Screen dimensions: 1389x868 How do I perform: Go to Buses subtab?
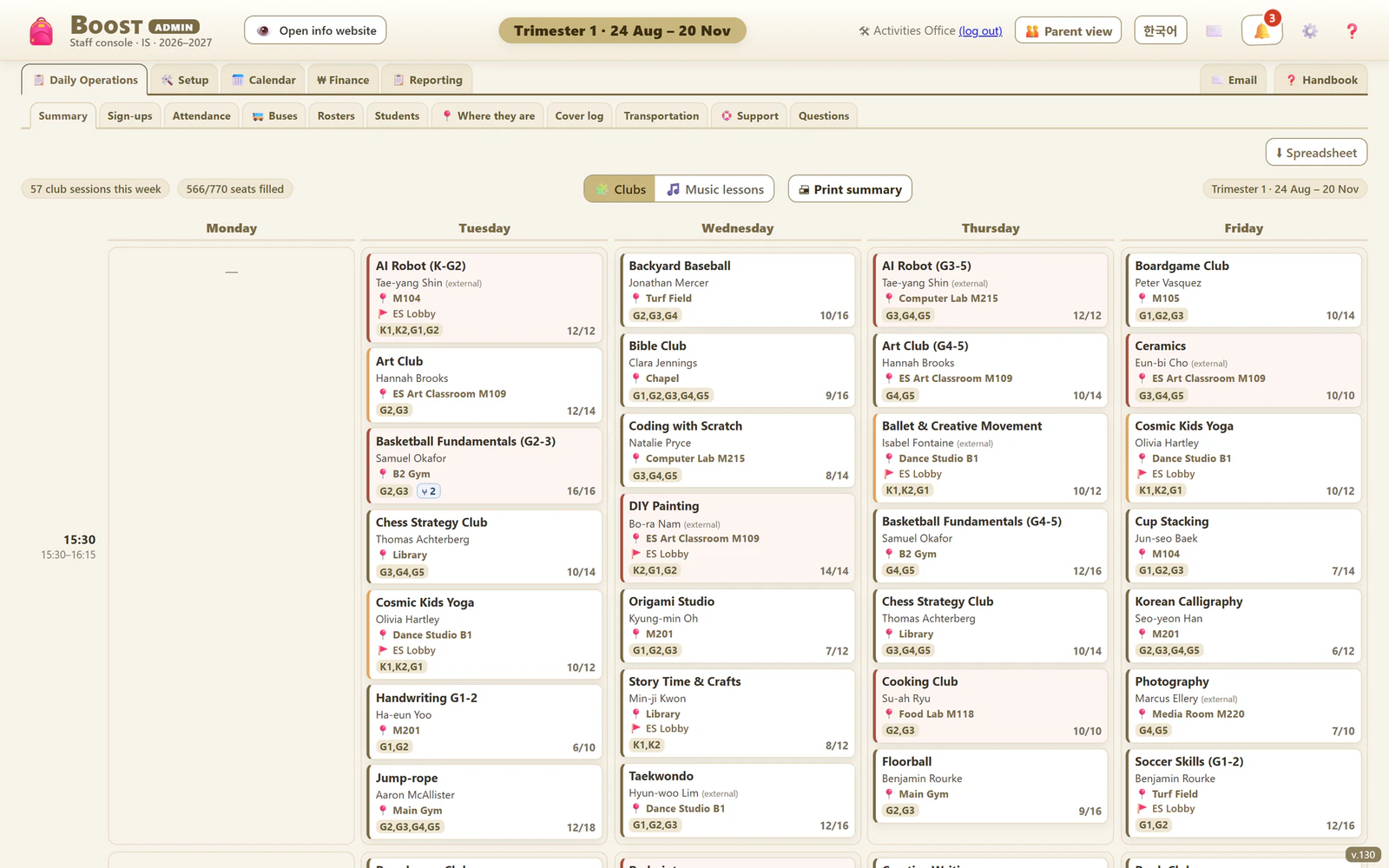click(x=274, y=115)
